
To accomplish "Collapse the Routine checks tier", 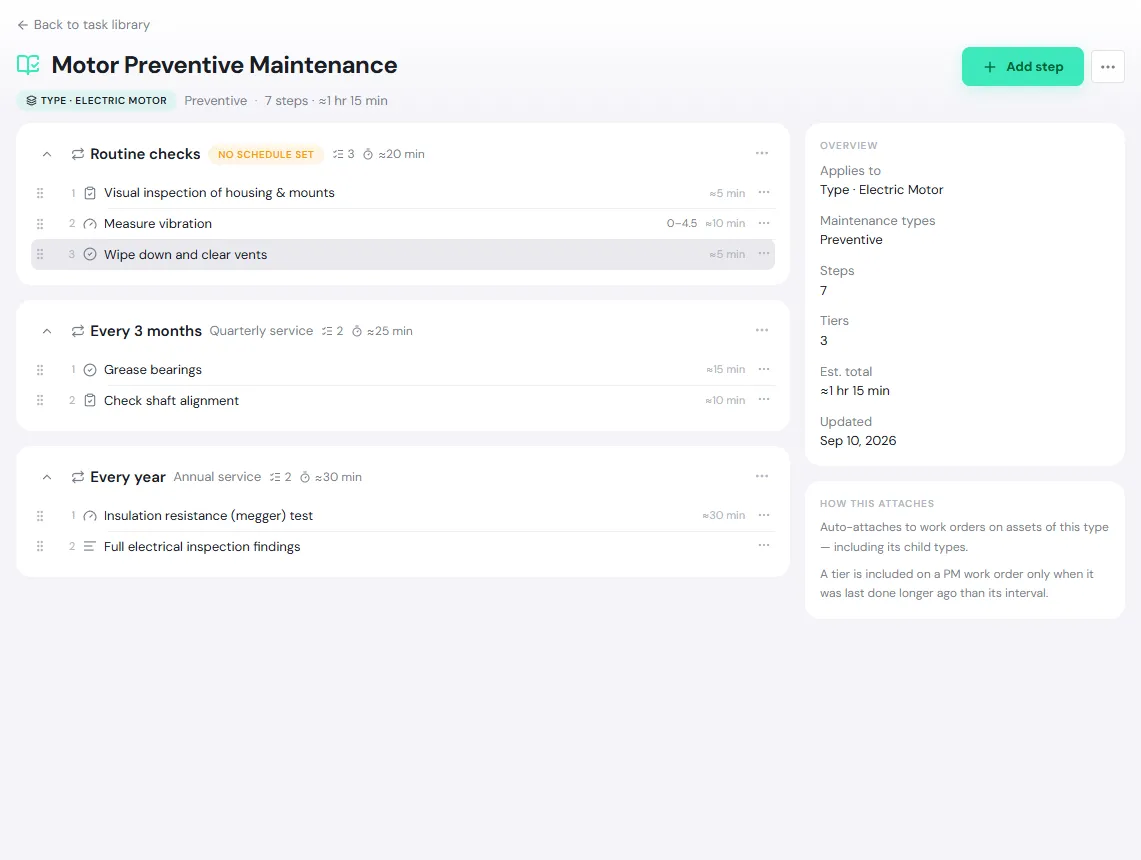I will (47, 154).
